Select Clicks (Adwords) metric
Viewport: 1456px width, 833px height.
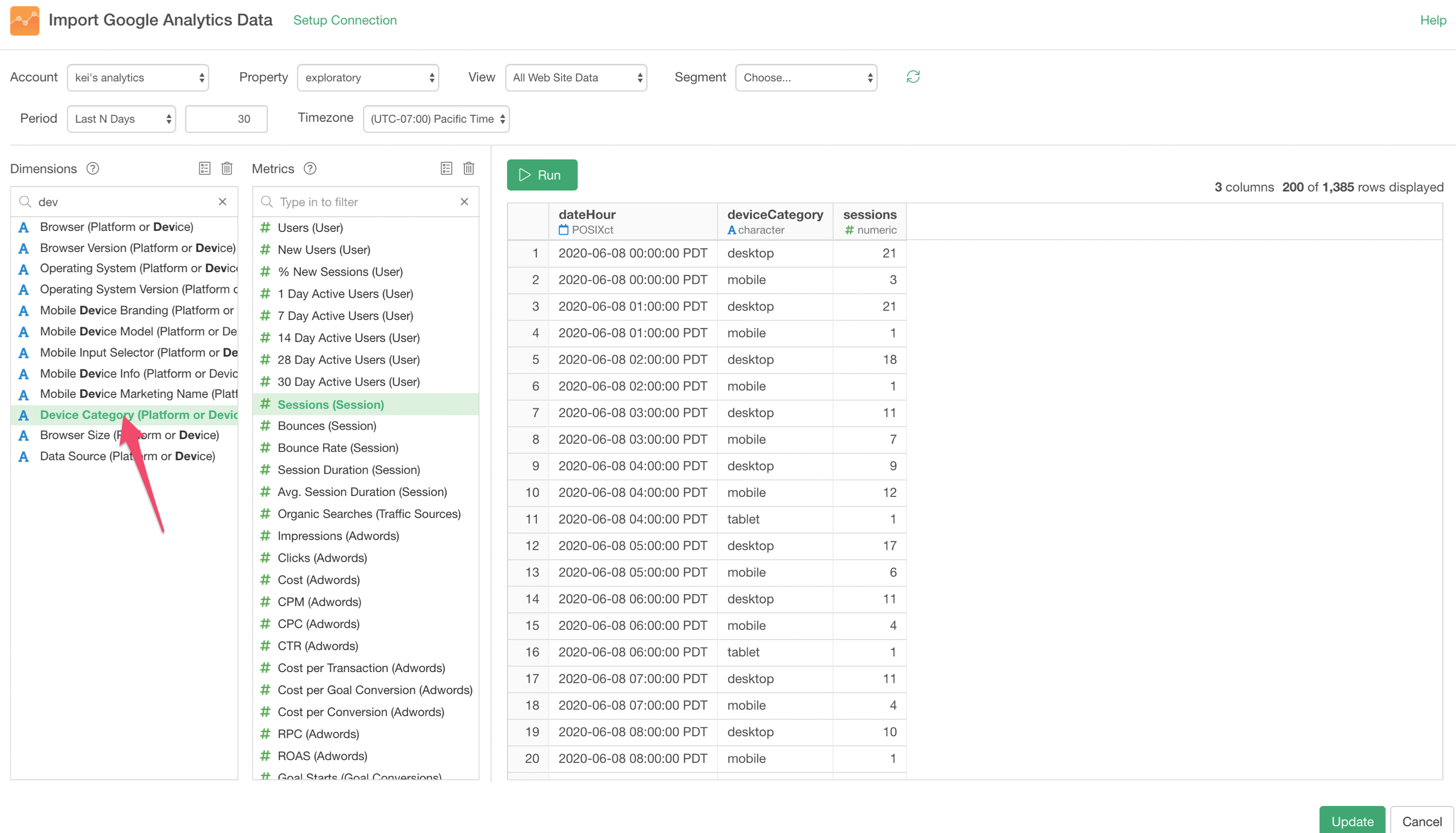click(x=366, y=558)
